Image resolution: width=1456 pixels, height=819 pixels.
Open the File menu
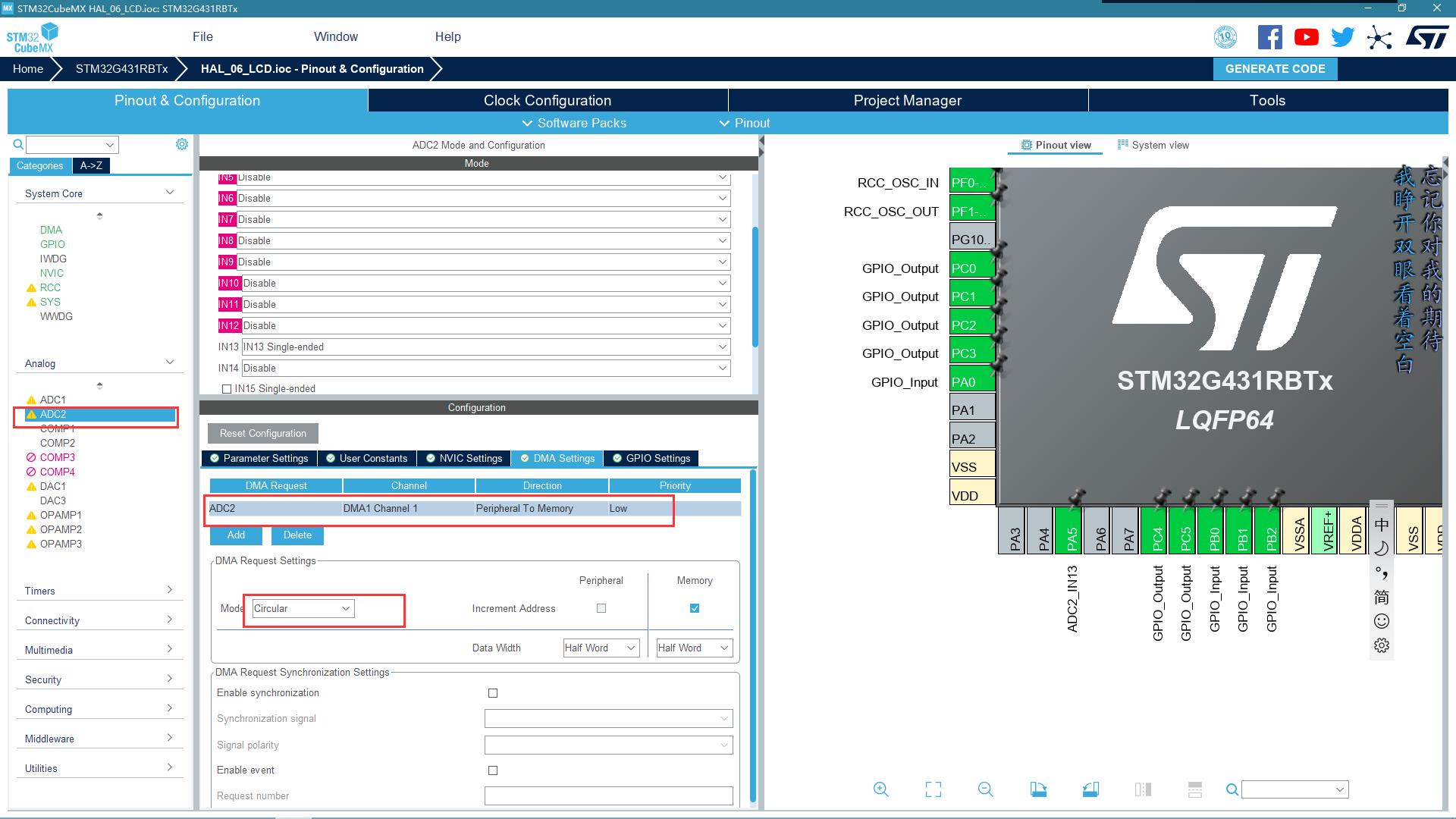click(202, 36)
